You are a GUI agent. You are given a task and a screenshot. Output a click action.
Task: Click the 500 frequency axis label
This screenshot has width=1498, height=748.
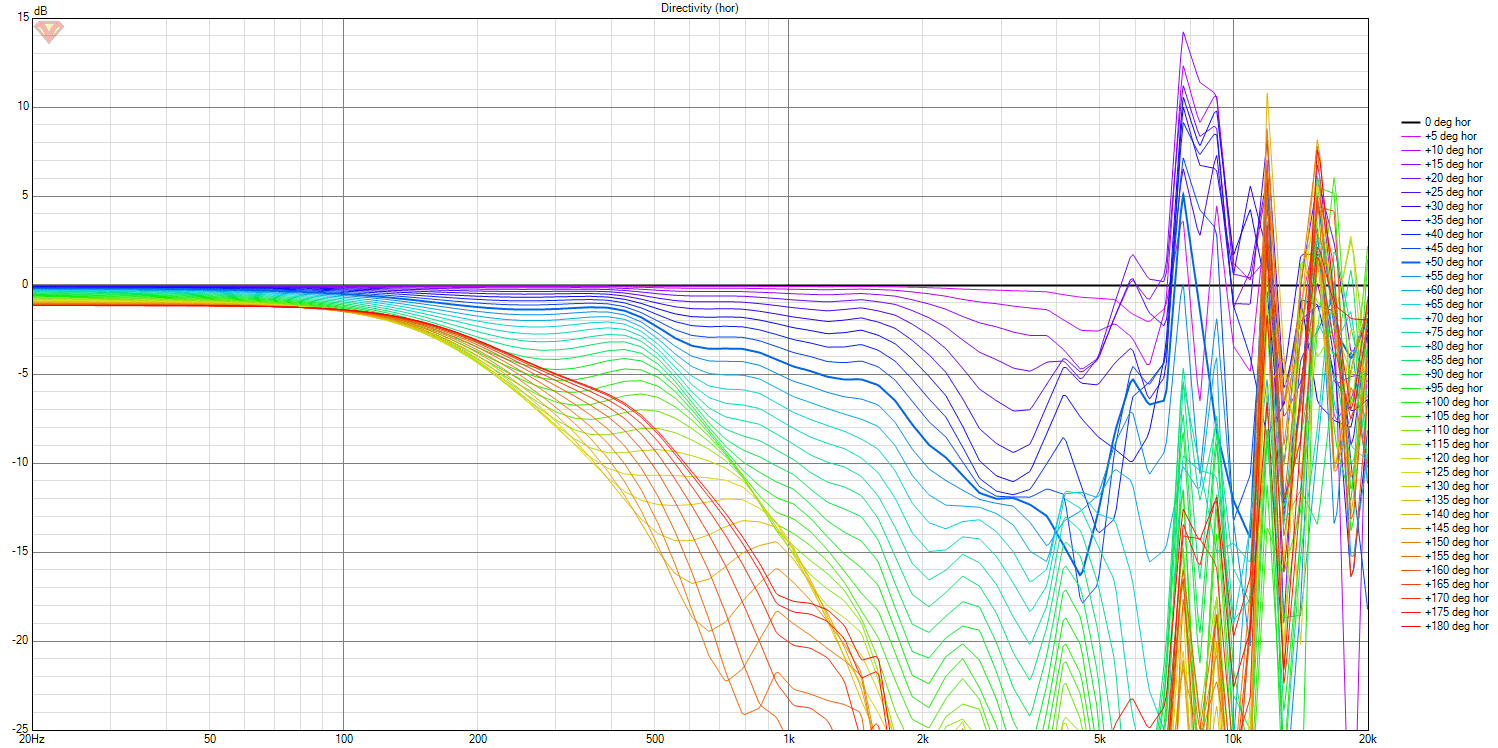click(655, 739)
